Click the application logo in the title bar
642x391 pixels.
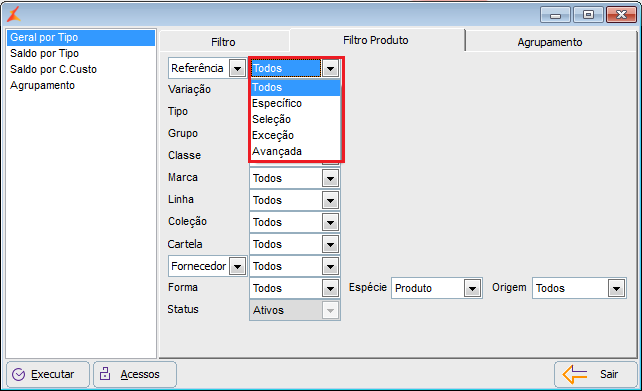(14, 15)
